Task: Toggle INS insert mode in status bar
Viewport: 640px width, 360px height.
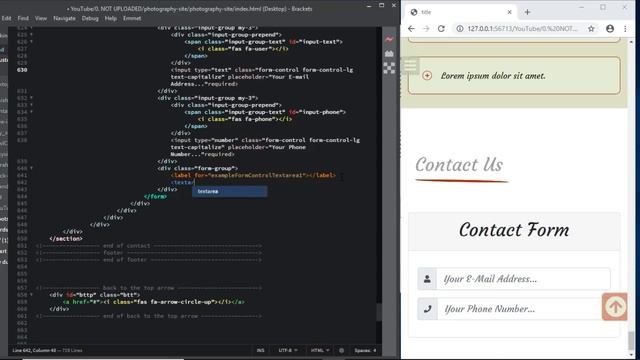Action: click(x=260, y=350)
